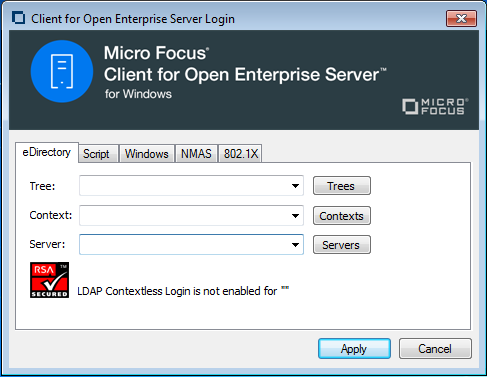
Task: Select the eDirectory tab
Action: [47, 152]
